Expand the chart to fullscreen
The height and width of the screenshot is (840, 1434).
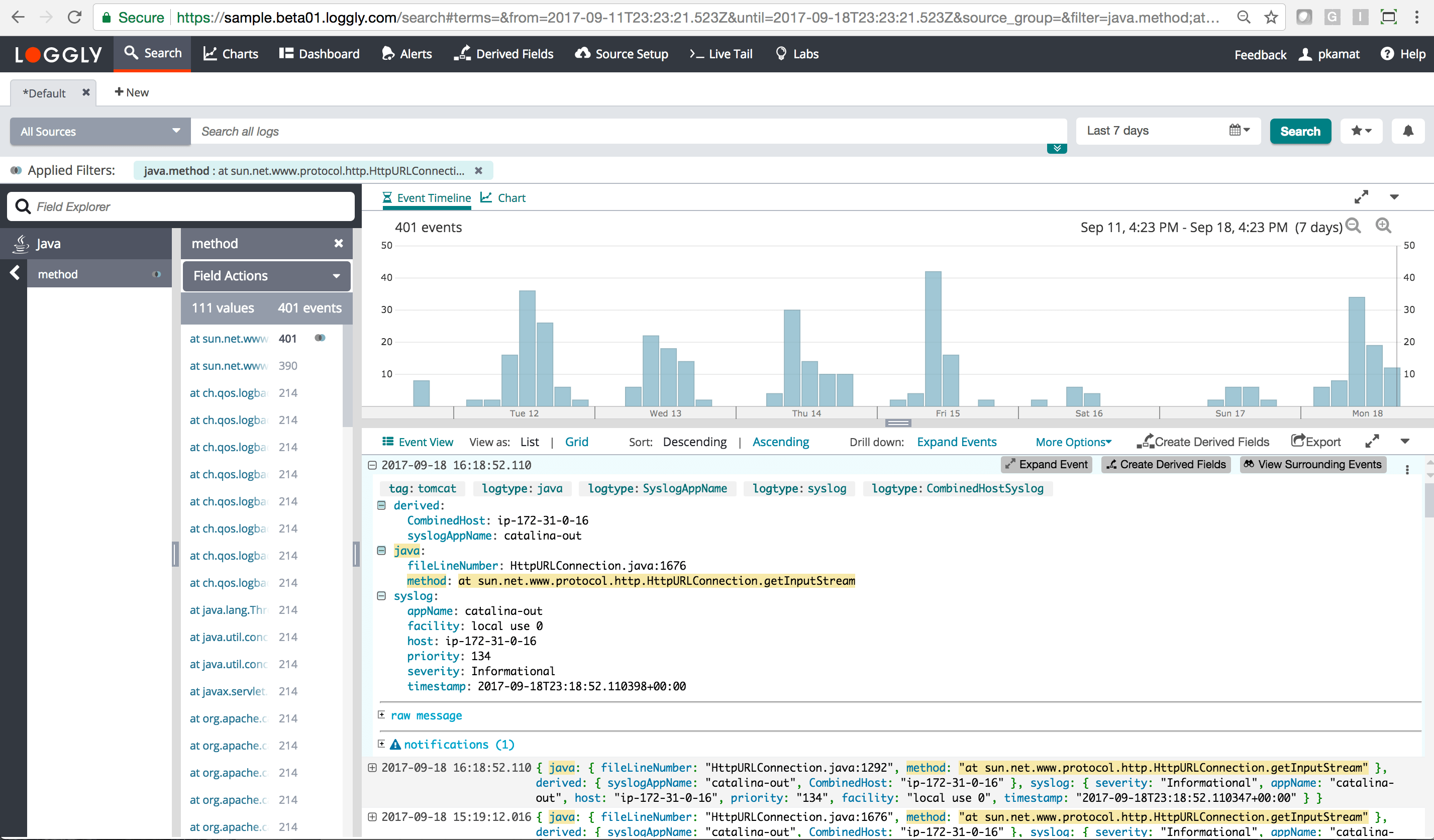(1362, 196)
